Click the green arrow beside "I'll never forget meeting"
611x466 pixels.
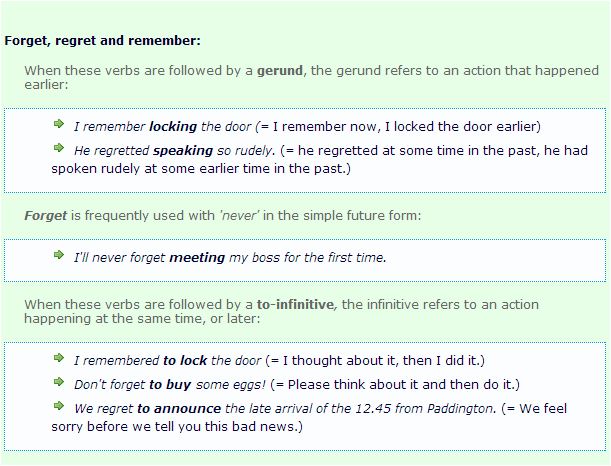pyautogui.click(x=59, y=256)
